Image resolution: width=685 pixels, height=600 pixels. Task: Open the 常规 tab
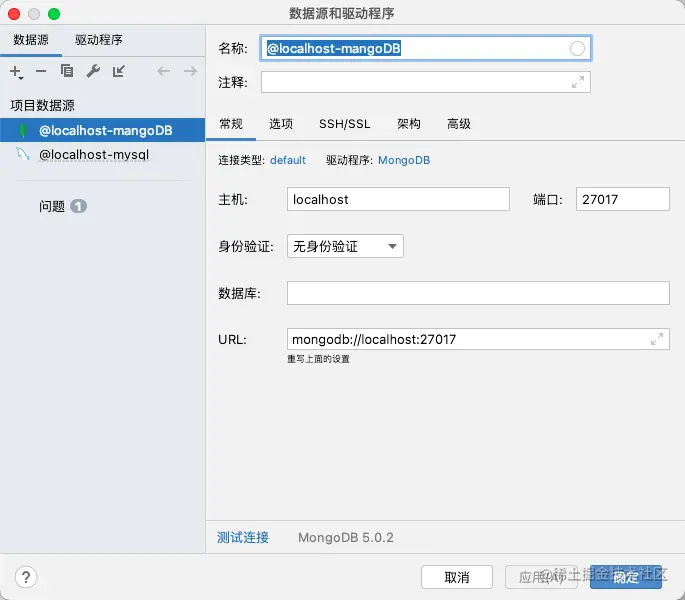[231, 124]
